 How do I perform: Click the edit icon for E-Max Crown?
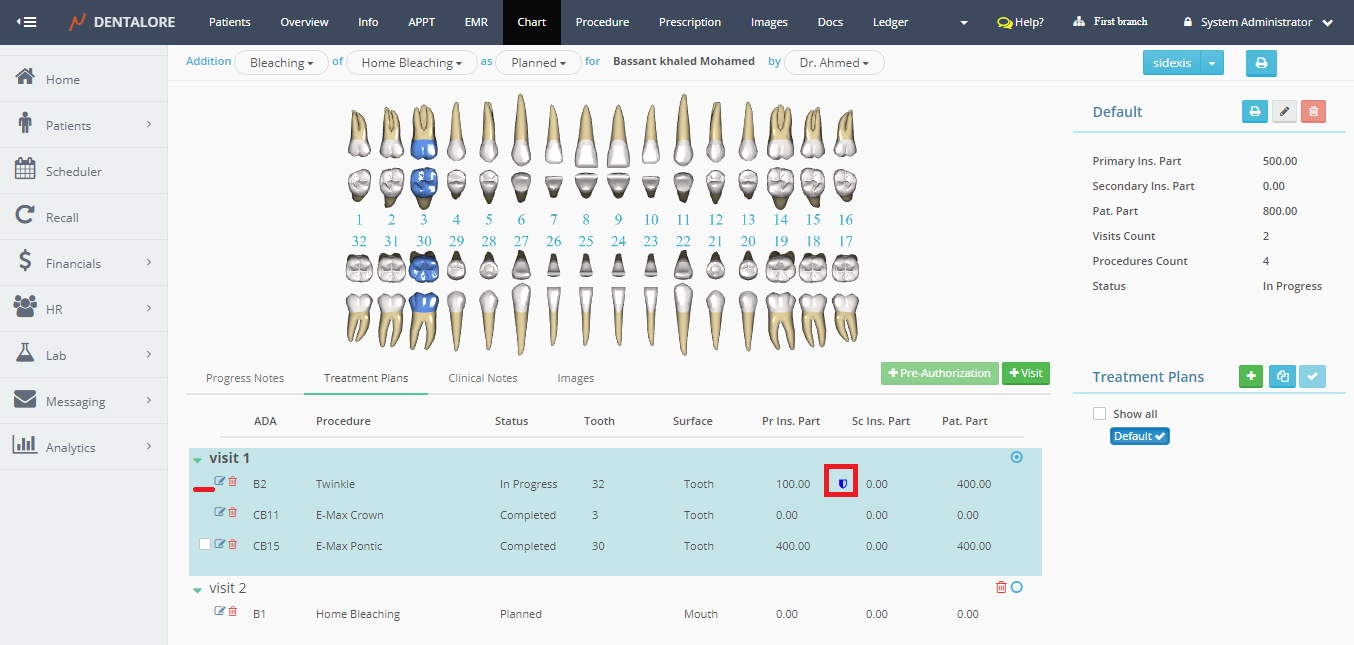tap(220, 513)
